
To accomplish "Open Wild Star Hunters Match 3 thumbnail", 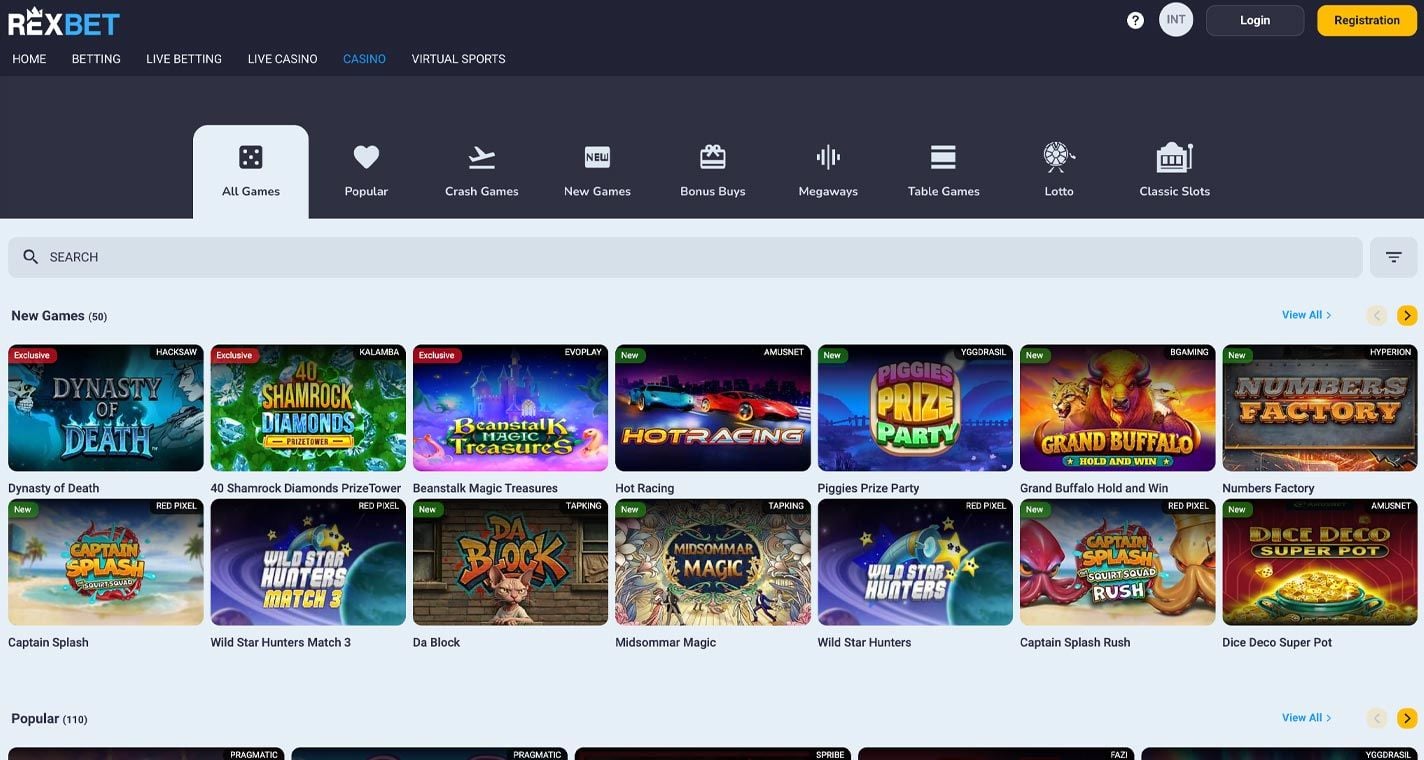I will 308,562.
